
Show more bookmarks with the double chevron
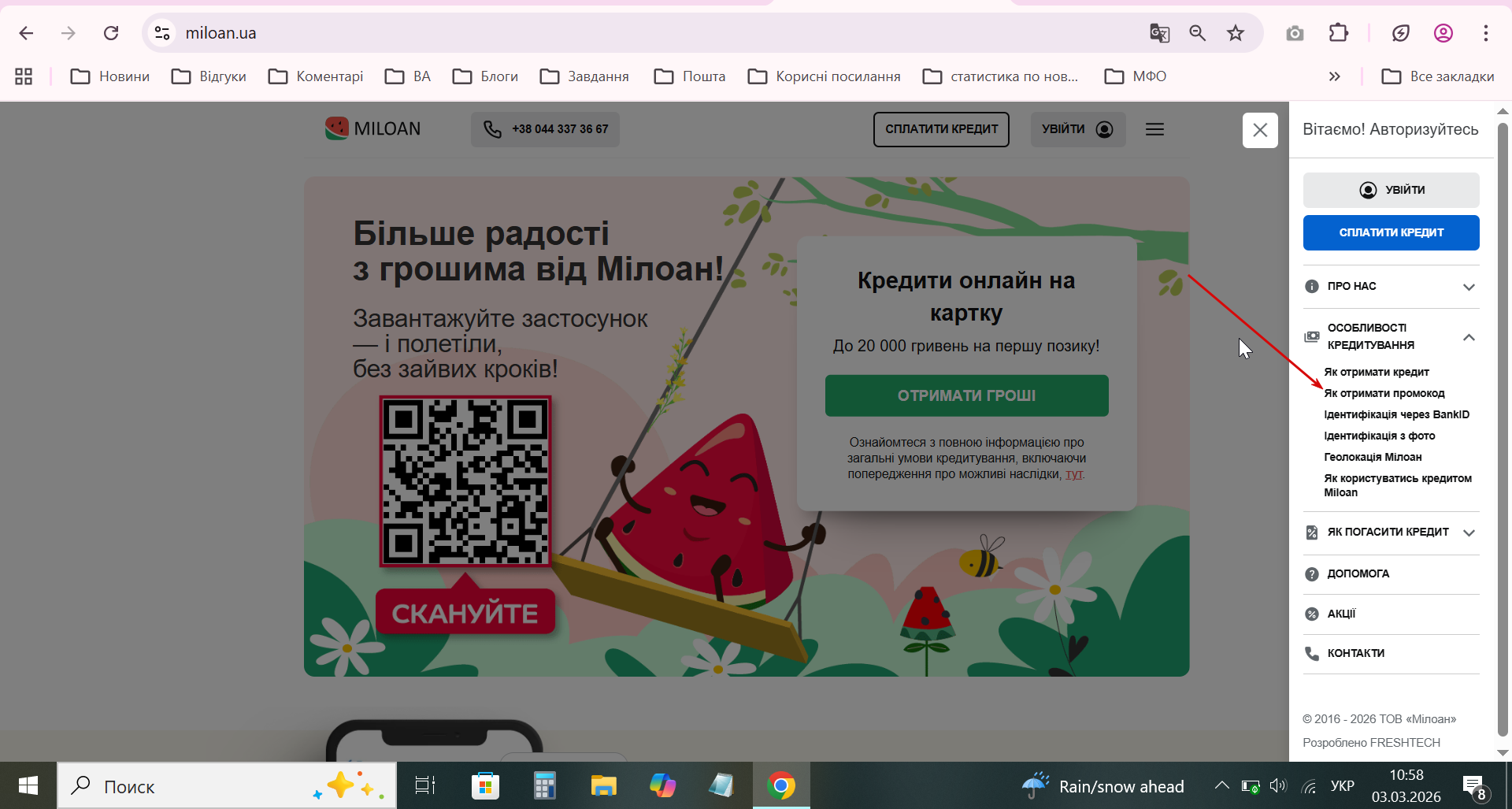1334,76
